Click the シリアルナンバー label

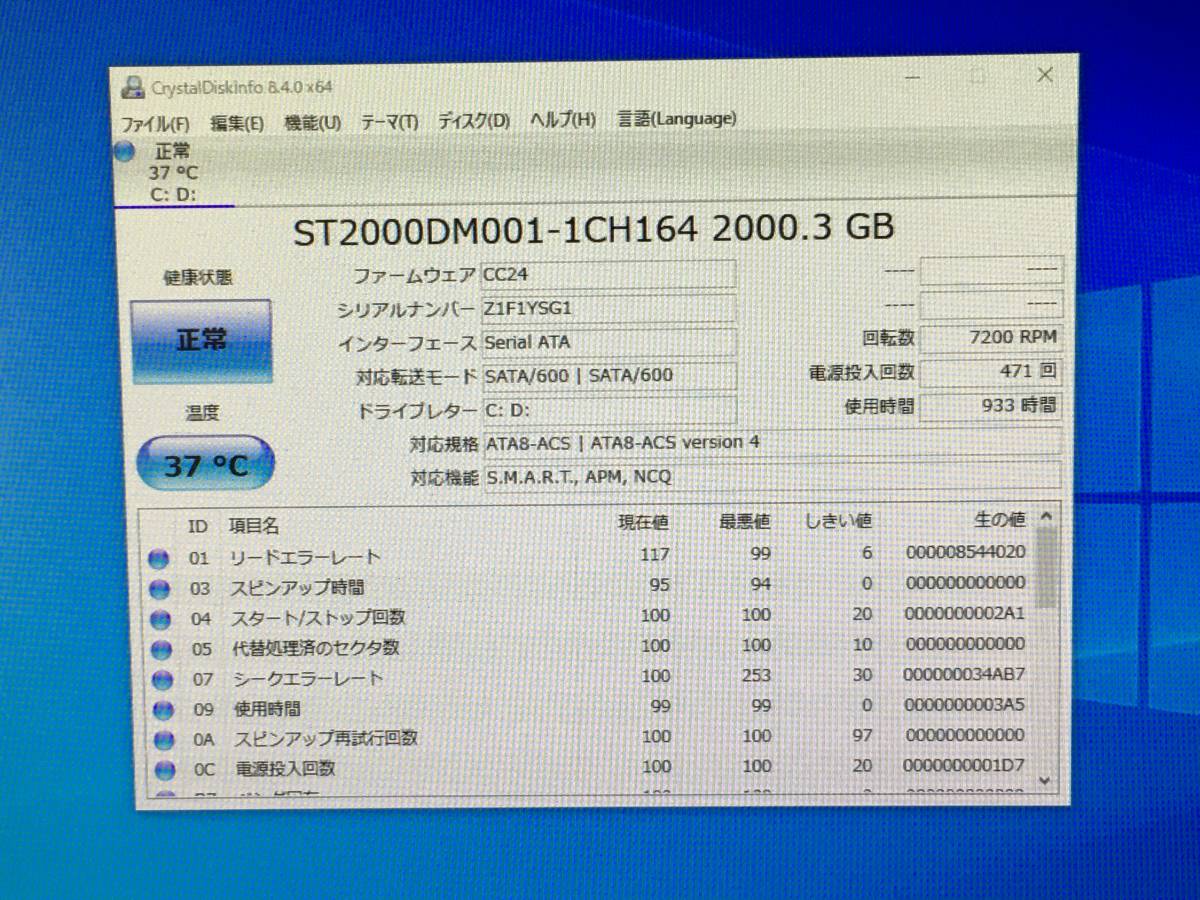pyautogui.click(x=405, y=310)
